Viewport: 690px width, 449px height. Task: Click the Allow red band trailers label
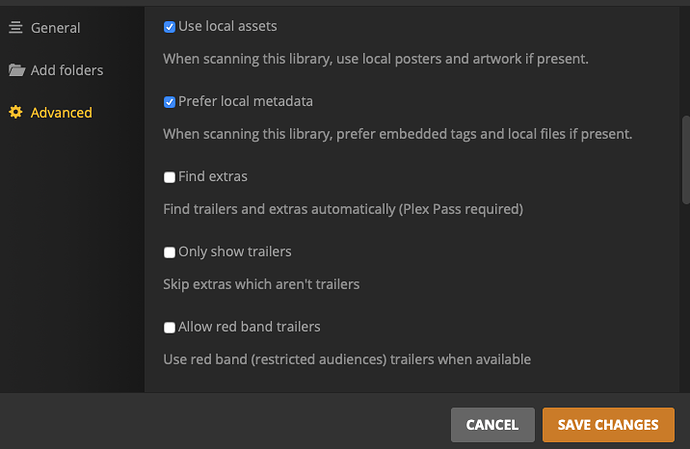pos(249,327)
